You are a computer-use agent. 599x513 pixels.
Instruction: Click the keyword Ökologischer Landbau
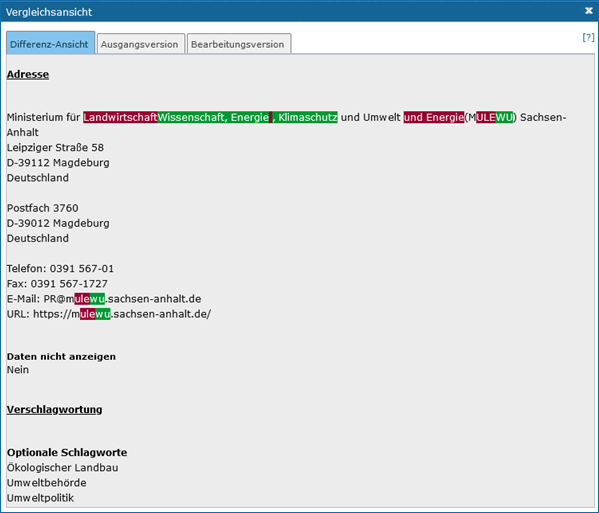point(63,468)
